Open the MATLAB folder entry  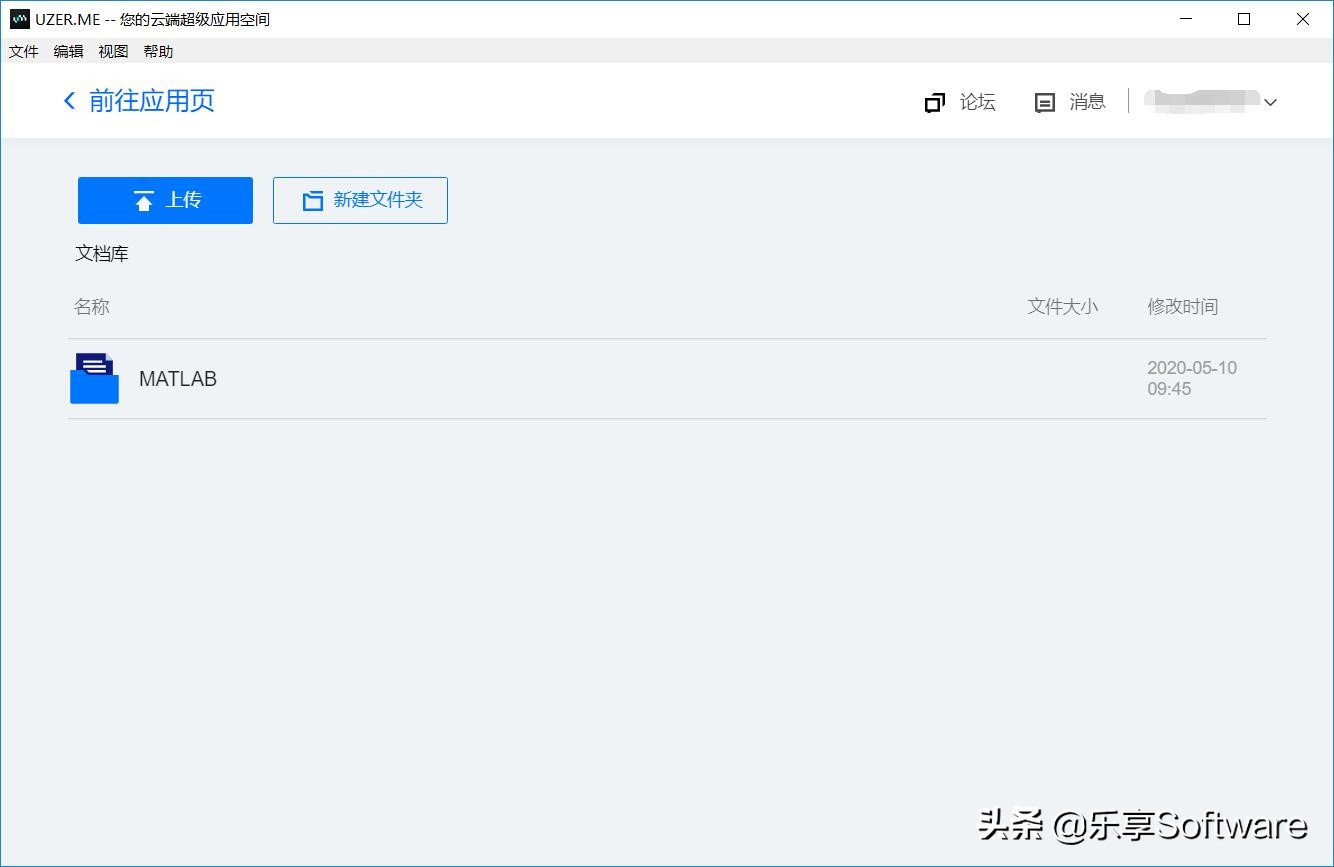(177, 379)
